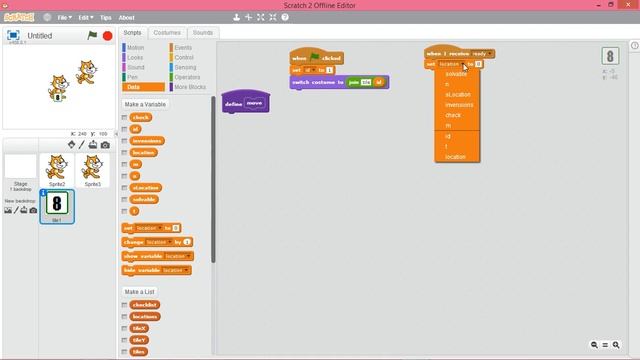The height and width of the screenshot is (360, 640).
Task: Choose new sprite from library
Action: click(x=71, y=144)
